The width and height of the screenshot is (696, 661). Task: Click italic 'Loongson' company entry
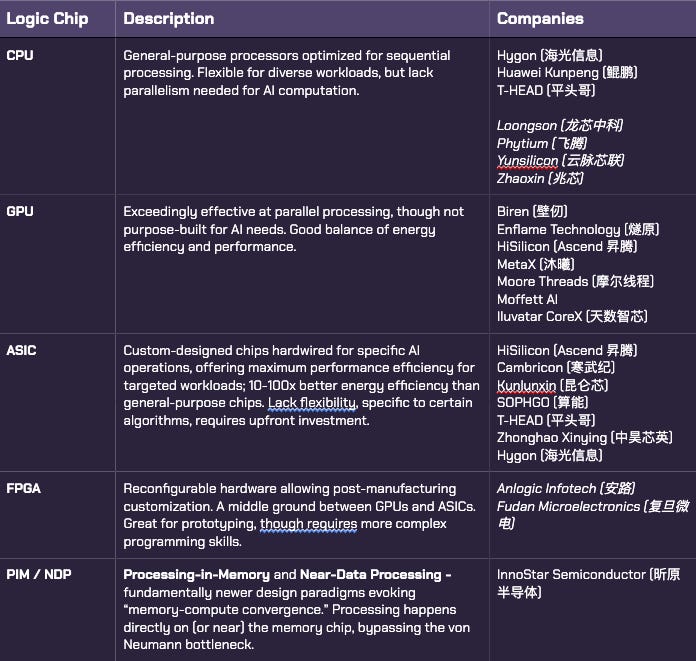pos(560,126)
